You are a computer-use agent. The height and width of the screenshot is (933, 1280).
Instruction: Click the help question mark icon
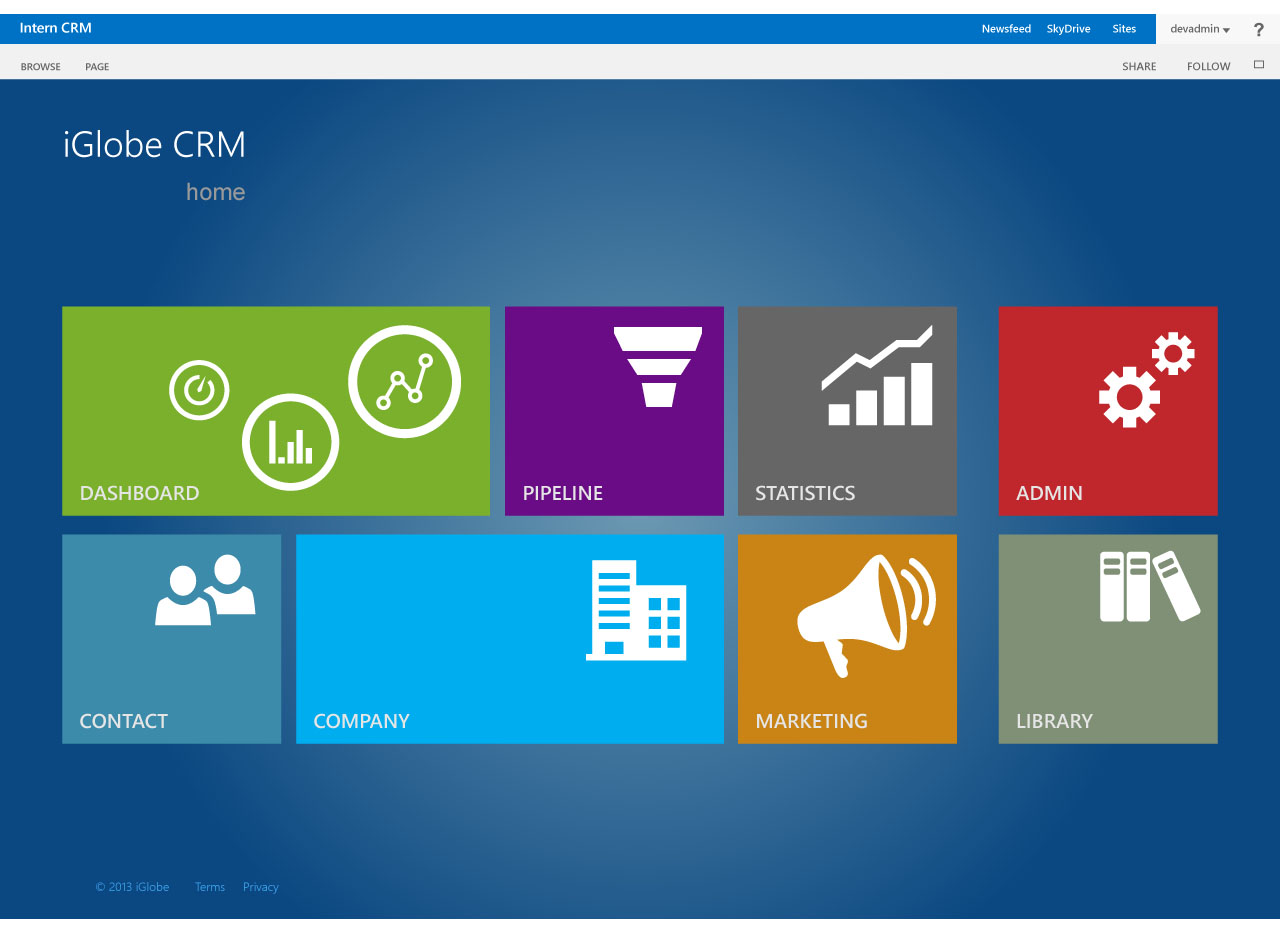1258,30
